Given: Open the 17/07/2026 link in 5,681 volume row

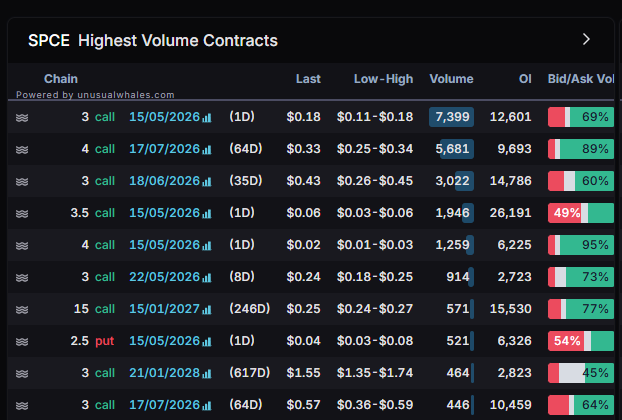Looking at the screenshot, I should point(165,149).
